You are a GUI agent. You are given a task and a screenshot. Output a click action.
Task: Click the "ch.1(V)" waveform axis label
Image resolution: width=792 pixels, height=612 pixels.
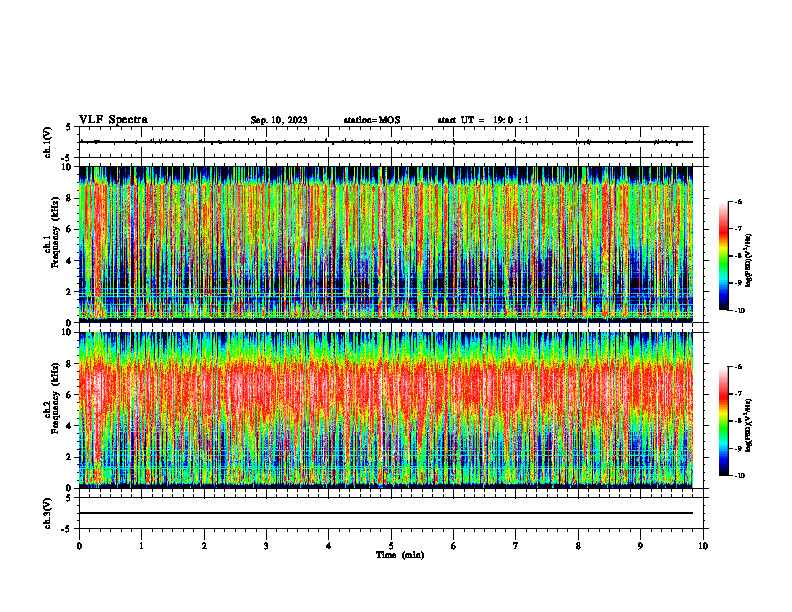pos(47,142)
